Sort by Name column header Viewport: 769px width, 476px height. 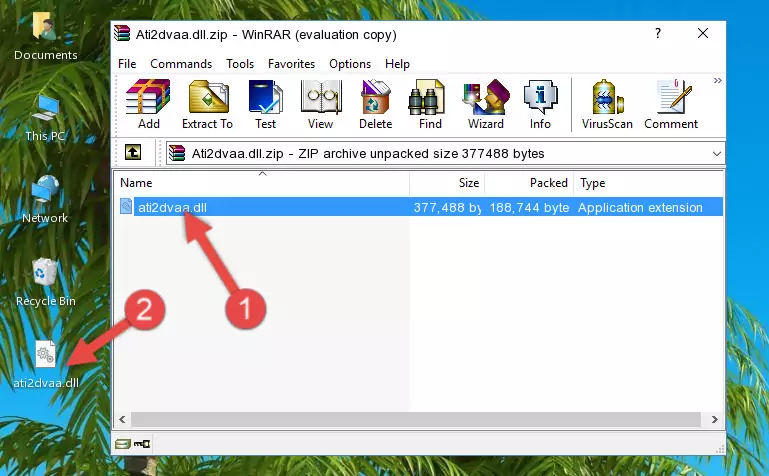(262, 183)
